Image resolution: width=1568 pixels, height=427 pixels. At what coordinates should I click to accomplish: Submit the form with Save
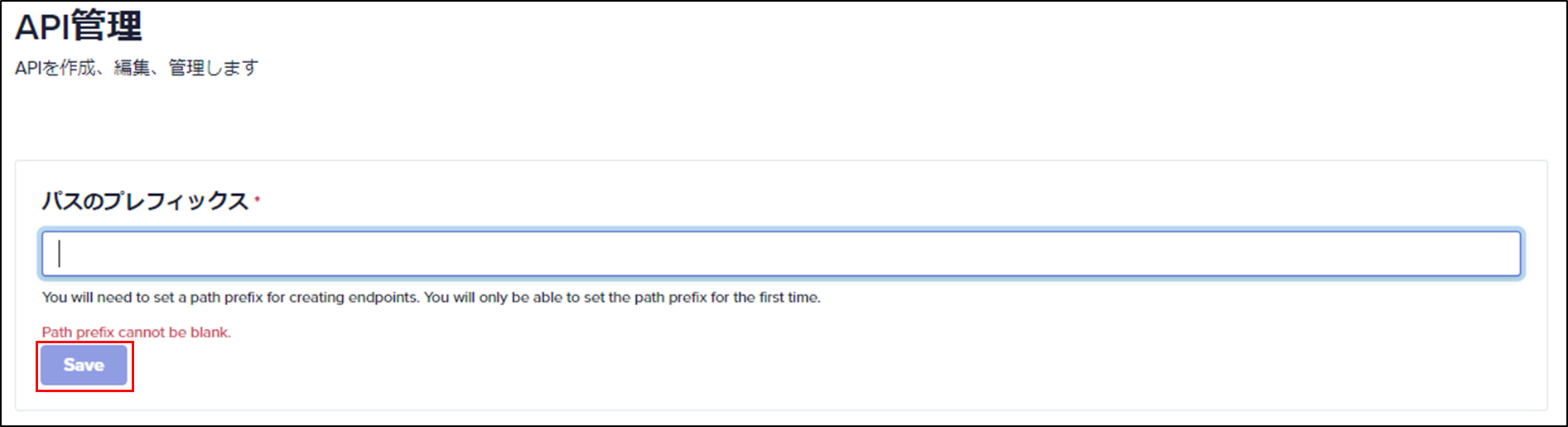(84, 365)
